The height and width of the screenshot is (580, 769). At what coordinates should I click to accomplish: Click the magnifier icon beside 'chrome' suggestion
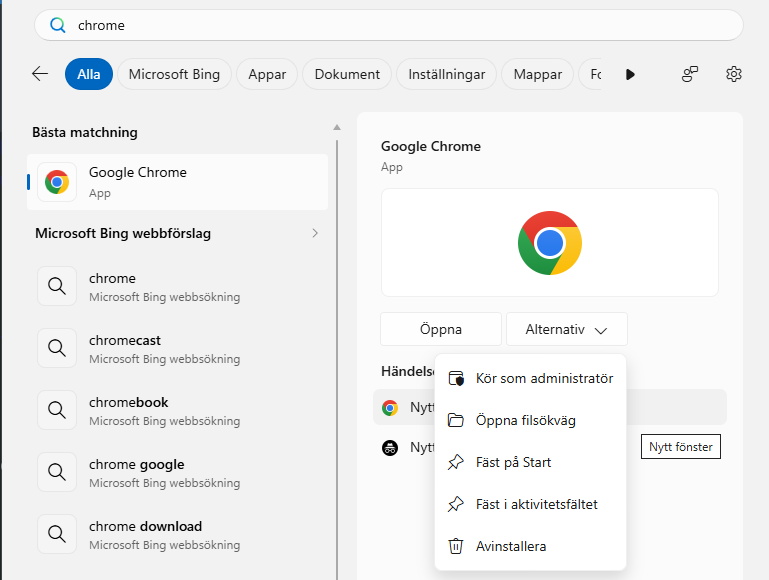pyautogui.click(x=57, y=286)
